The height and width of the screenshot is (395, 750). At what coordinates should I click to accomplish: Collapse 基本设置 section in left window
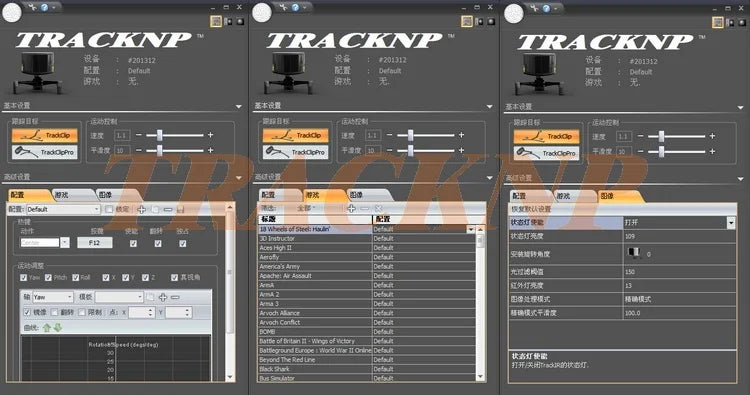(239, 107)
